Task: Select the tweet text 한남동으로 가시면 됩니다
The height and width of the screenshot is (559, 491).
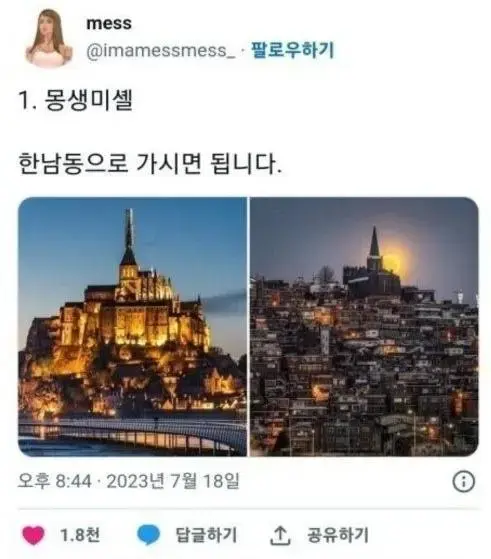Action: [150, 164]
